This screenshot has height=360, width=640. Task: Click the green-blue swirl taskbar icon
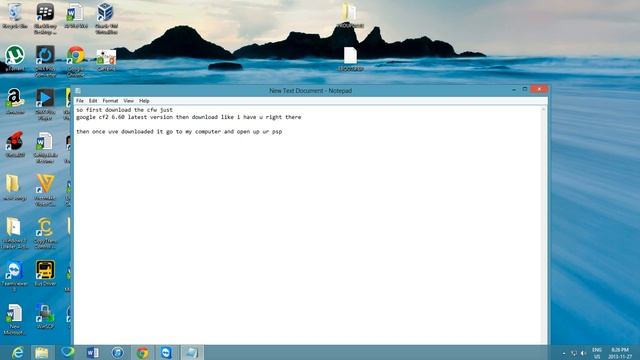pyautogui.click(x=67, y=352)
